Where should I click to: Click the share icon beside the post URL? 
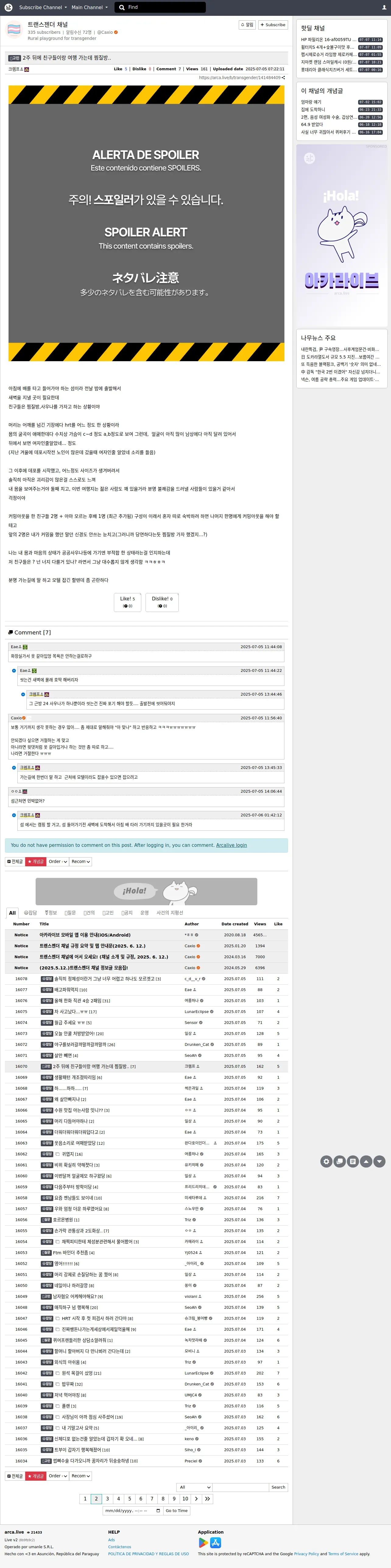[283, 78]
